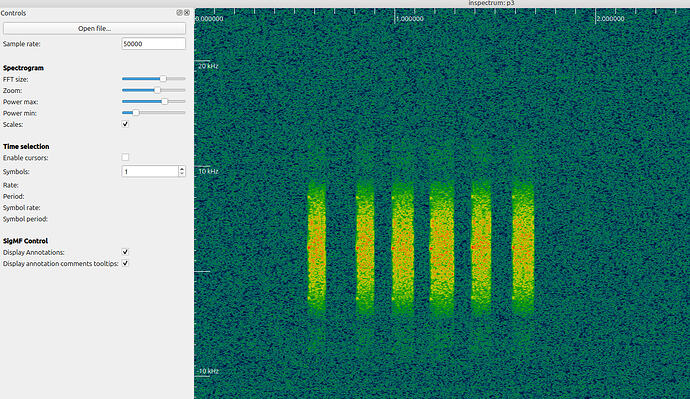Click the 1.000000 time scale label
The width and height of the screenshot is (690, 399).
[410, 19]
